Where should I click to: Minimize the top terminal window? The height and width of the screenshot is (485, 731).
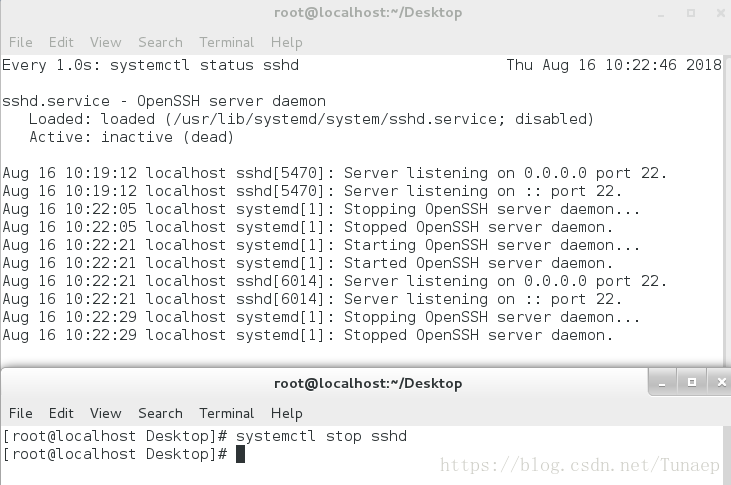(661, 14)
